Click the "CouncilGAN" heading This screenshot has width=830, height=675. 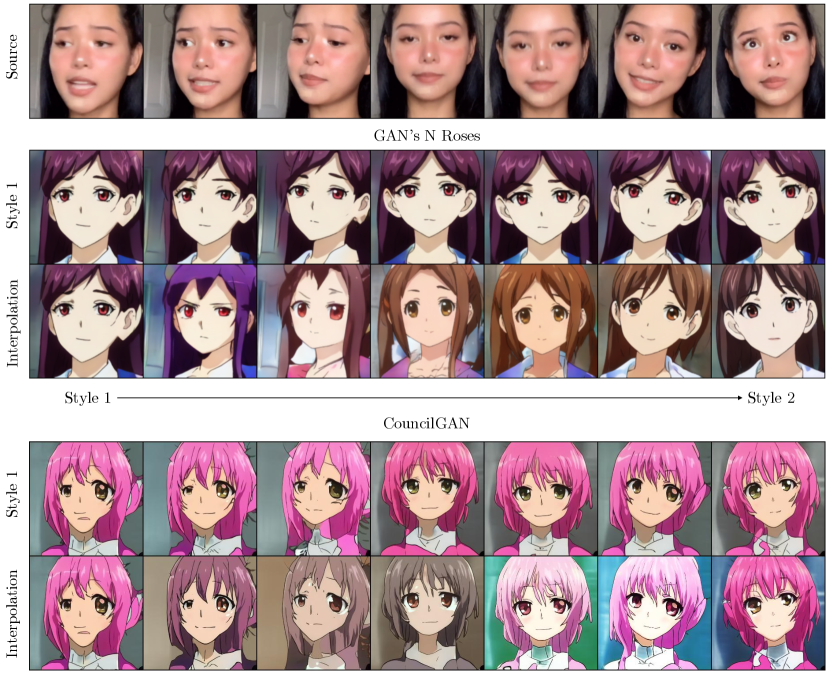point(426,424)
